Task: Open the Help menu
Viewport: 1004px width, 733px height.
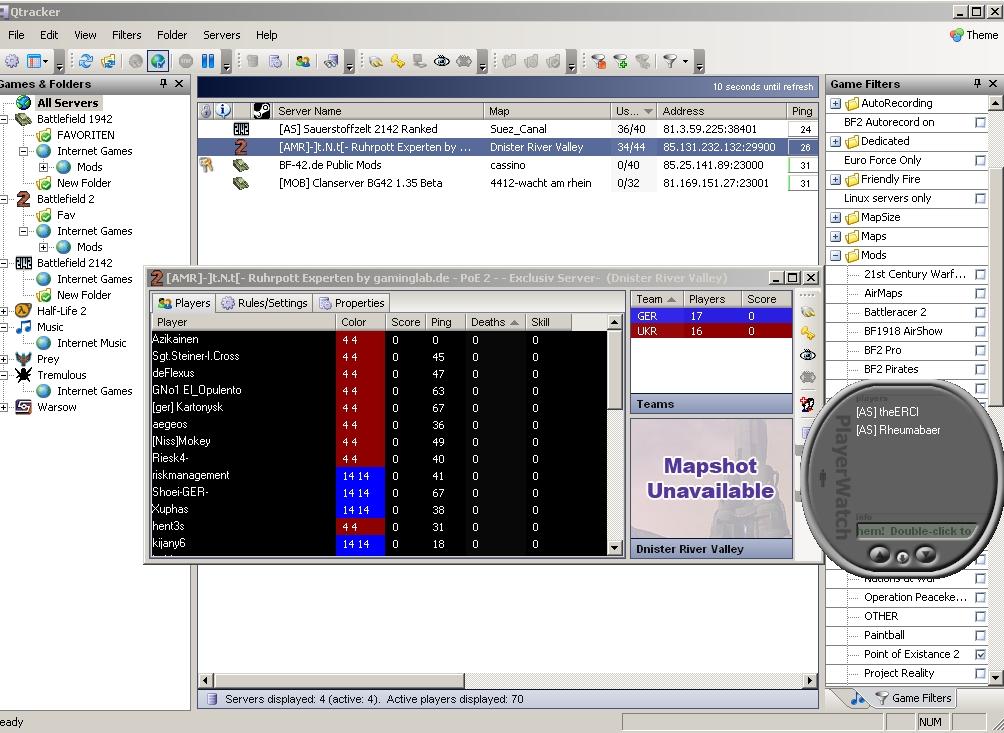Action: pos(266,35)
